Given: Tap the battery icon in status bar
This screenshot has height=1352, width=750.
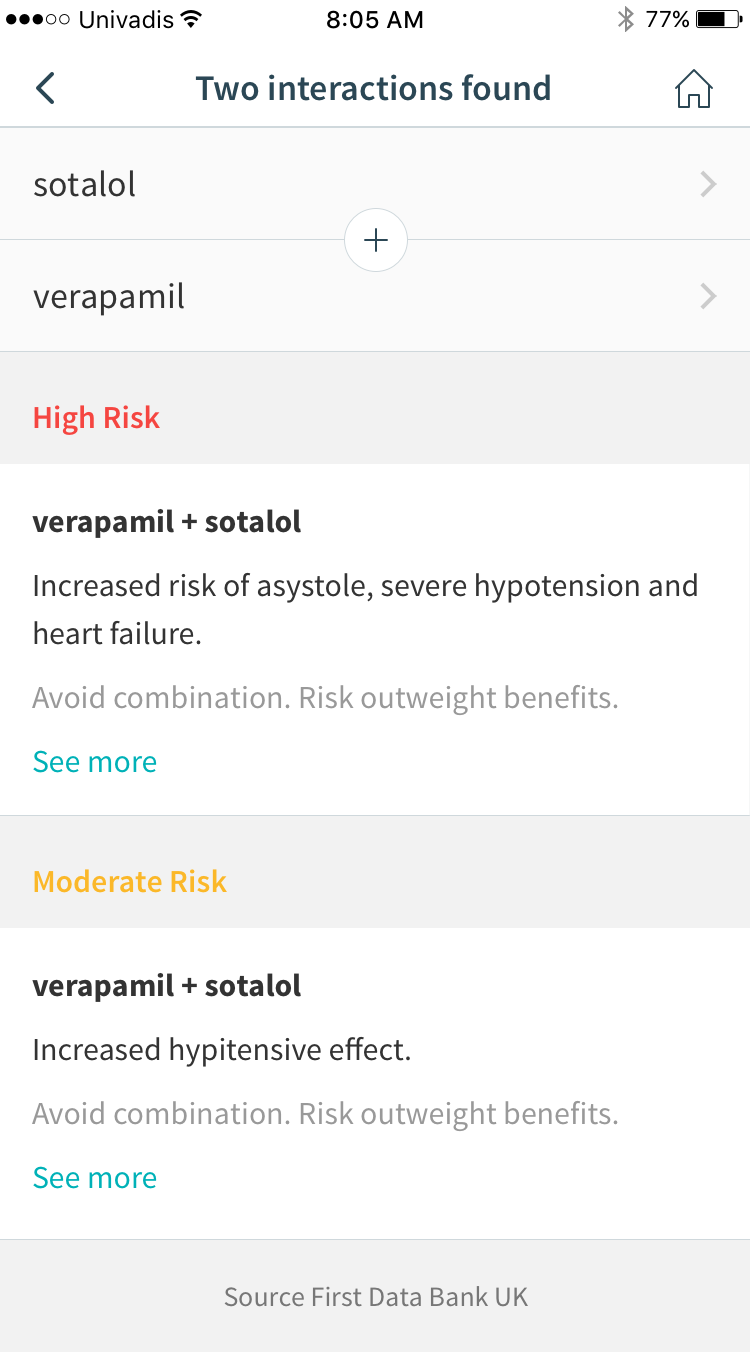Looking at the screenshot, I should [x=717, y=19].
